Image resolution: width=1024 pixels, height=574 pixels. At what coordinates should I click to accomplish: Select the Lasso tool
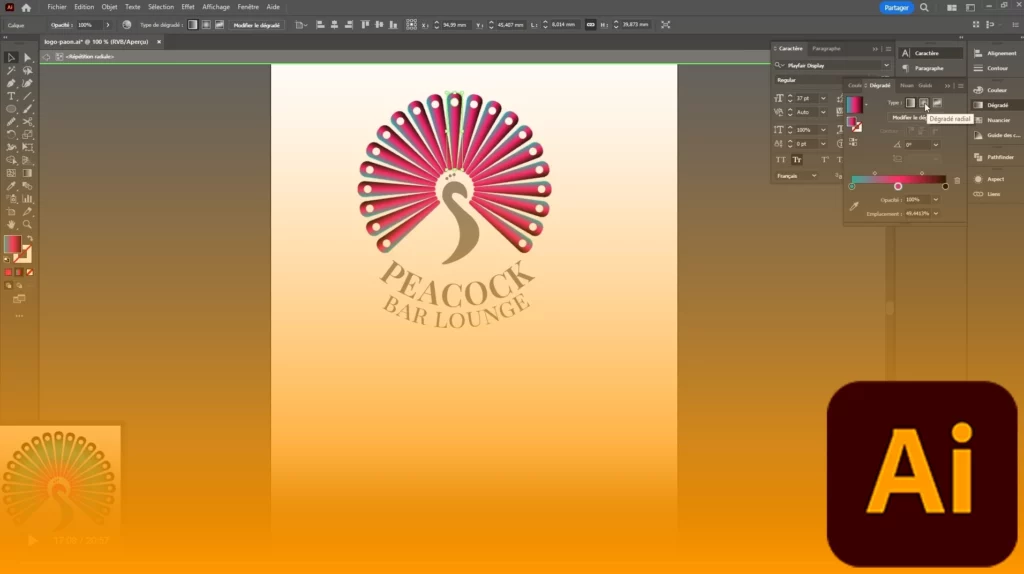tap(27, 71)
